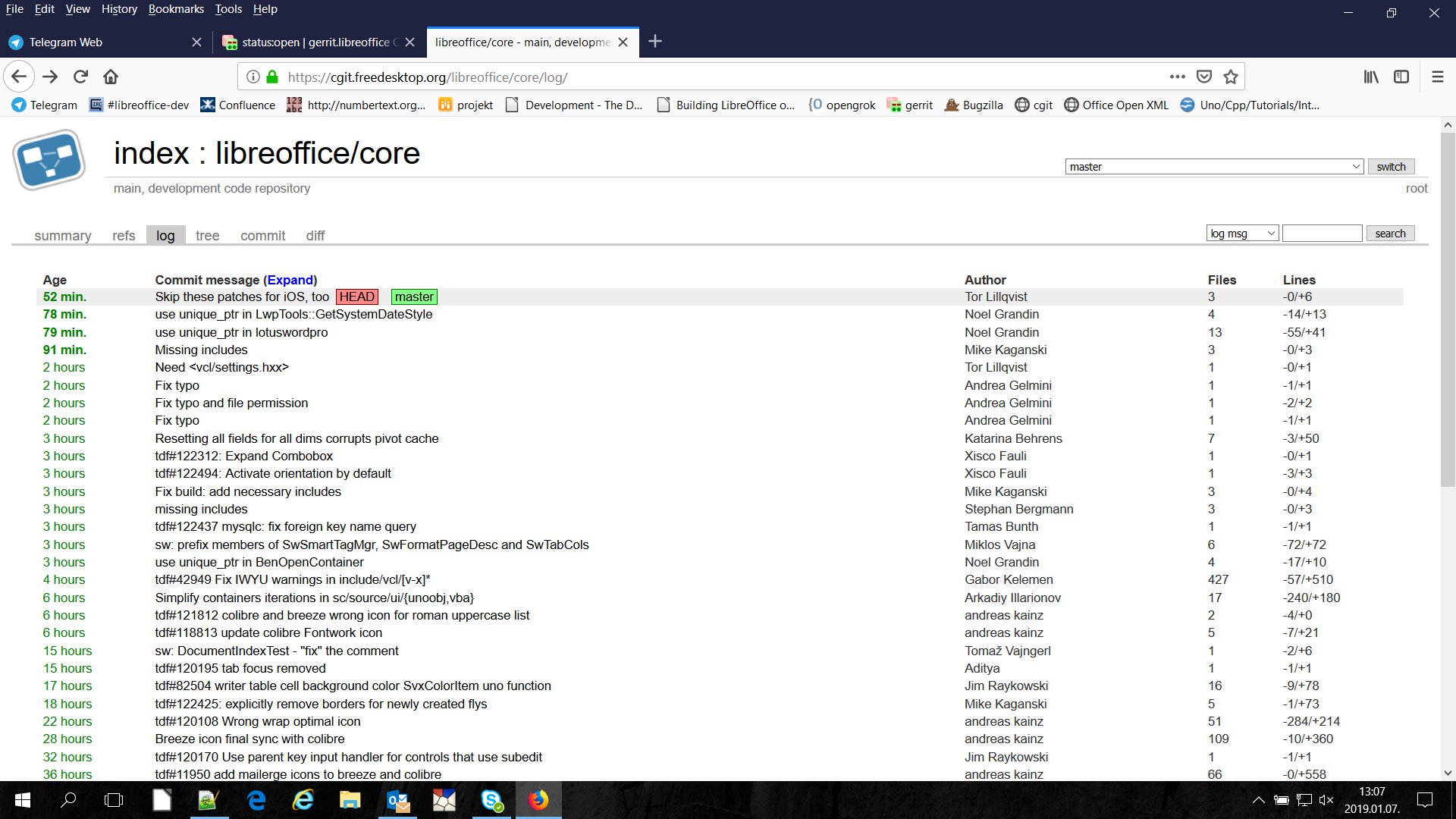Click the search text input field
Image resolution: width=1456 pixels, height=819 pixels.
click(1322, 234)
